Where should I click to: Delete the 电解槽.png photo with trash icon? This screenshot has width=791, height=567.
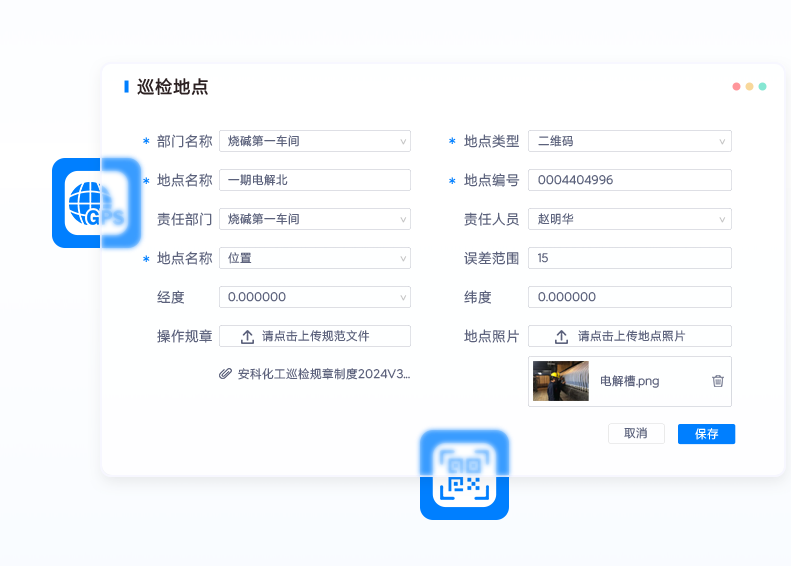click(x=717, y=381)
